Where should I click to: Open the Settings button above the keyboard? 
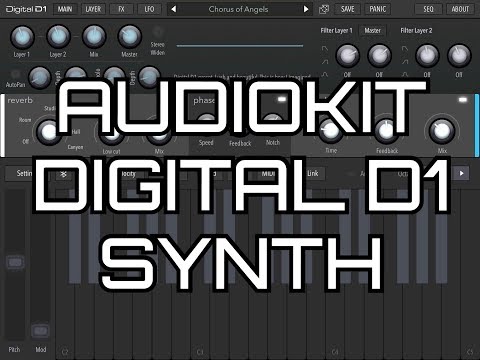point(24,173)
